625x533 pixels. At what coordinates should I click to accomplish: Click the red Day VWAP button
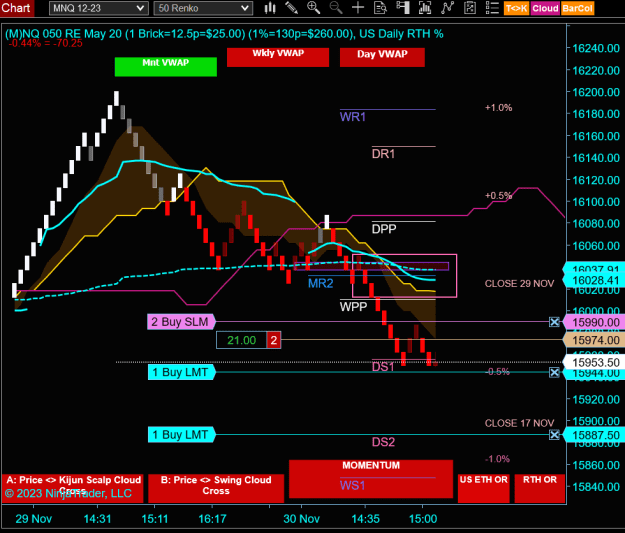(382, 57)
